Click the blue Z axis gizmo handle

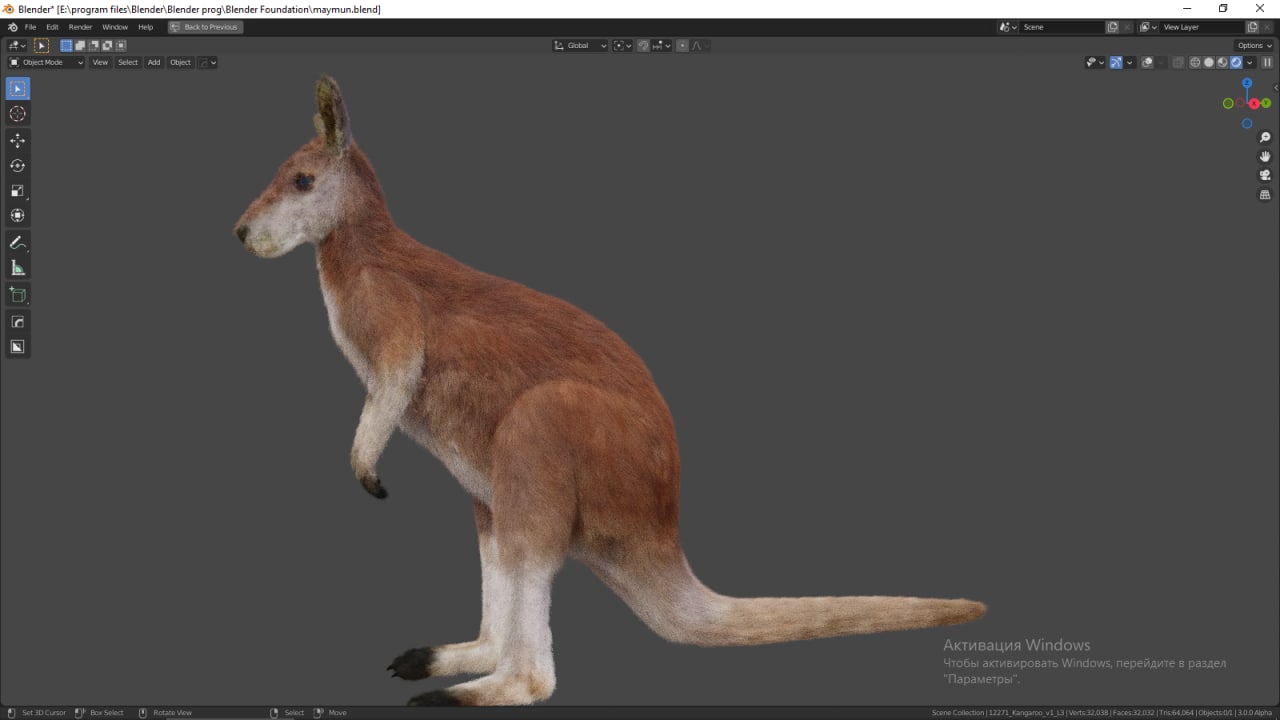tap(1247, 84)
